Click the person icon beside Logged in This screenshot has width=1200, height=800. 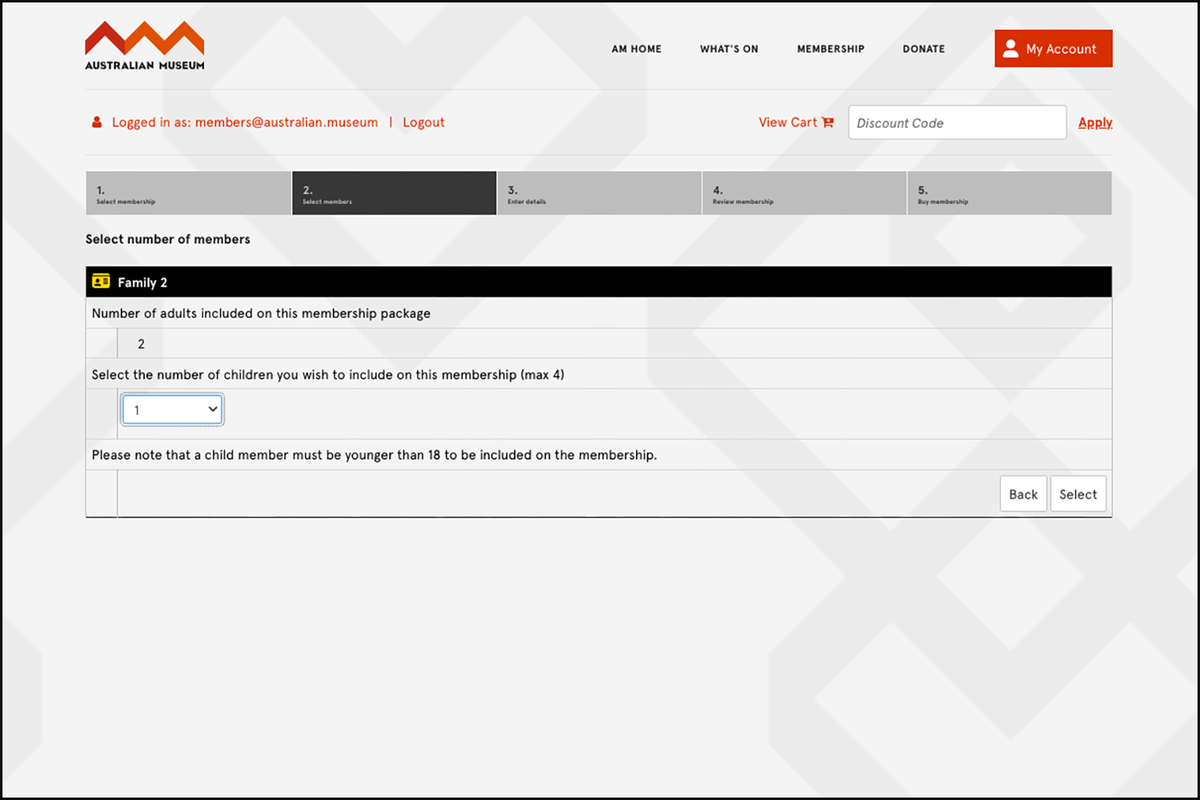[97, 122]
